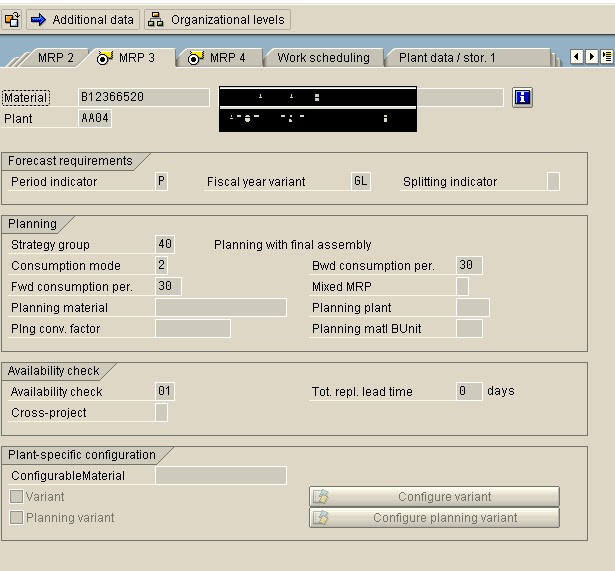Screen dimensions: 615x571
Task: Open the Work scheduling tab
Action: coord(324,58)
